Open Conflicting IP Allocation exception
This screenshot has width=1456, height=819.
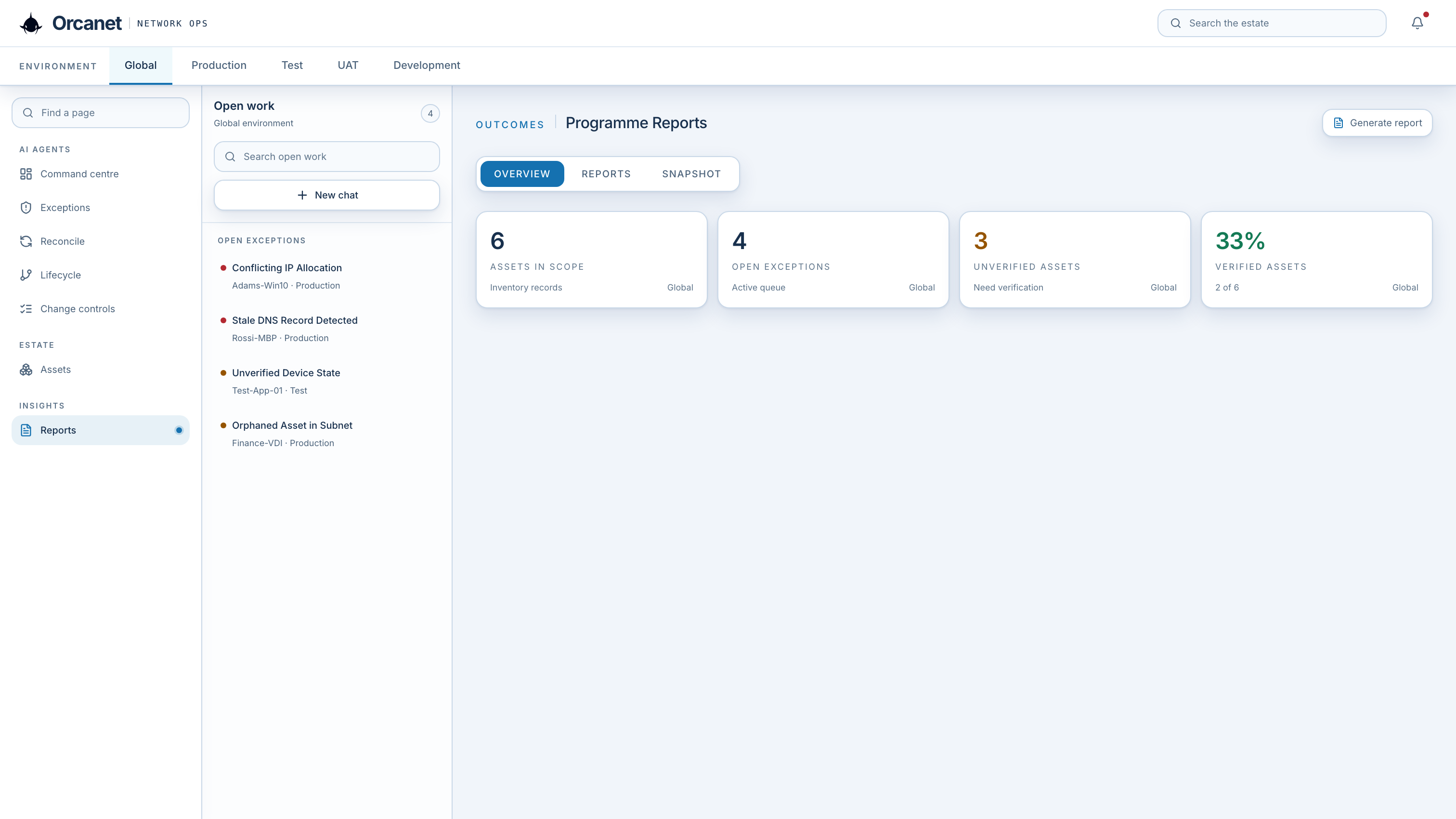pos(327,277)
